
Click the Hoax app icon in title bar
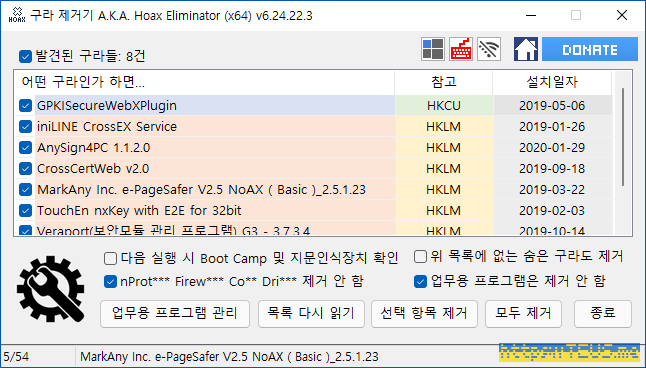pyautogui.click(x=16, y=15)
